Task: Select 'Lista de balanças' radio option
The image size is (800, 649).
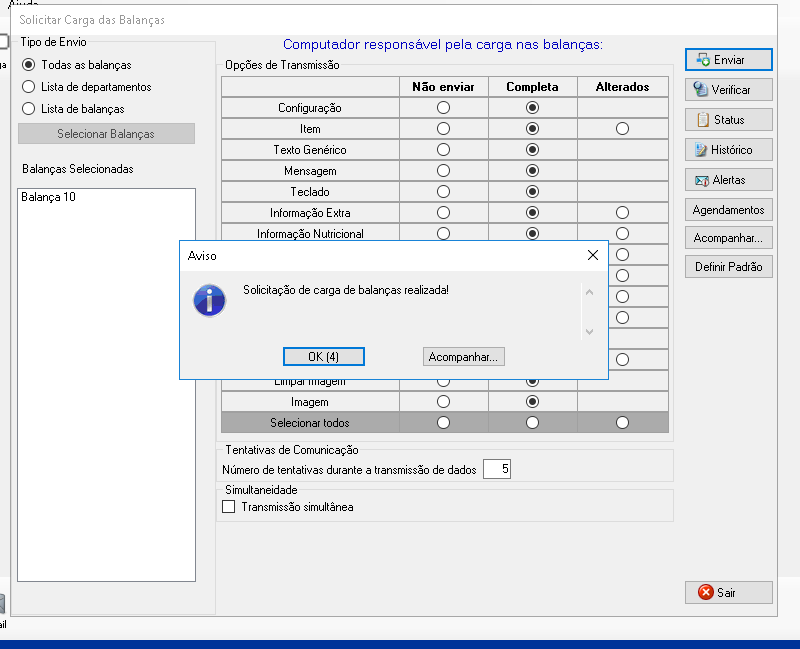Action: (29, 108)
